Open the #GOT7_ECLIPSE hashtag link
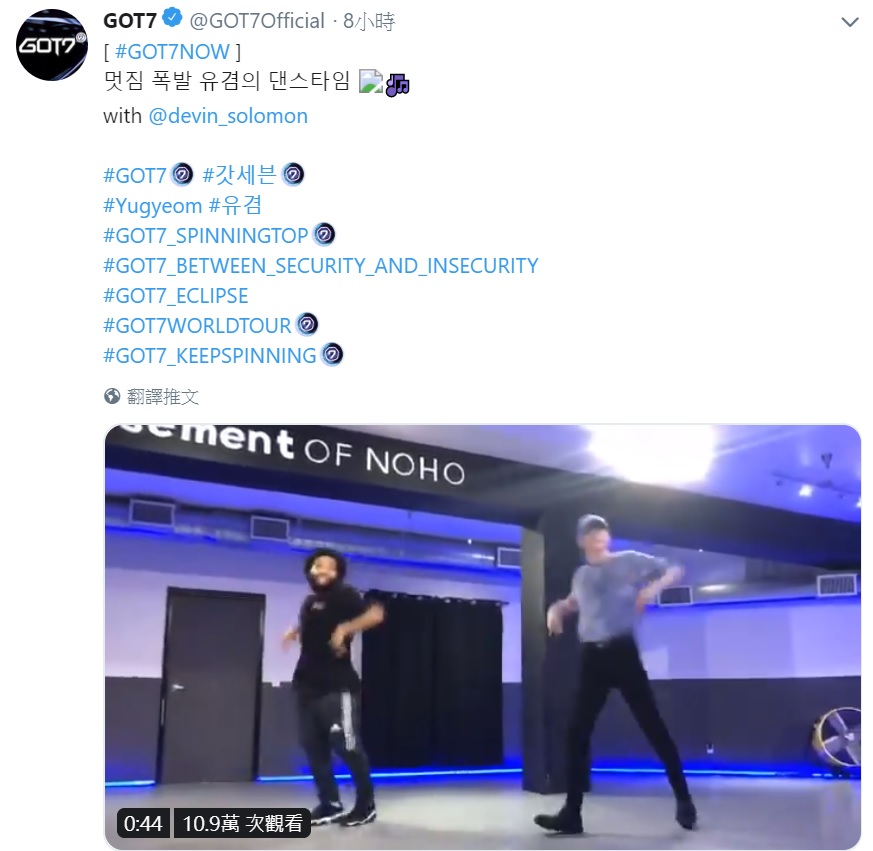The image size is (873, 851). click(x=176, y=296)
